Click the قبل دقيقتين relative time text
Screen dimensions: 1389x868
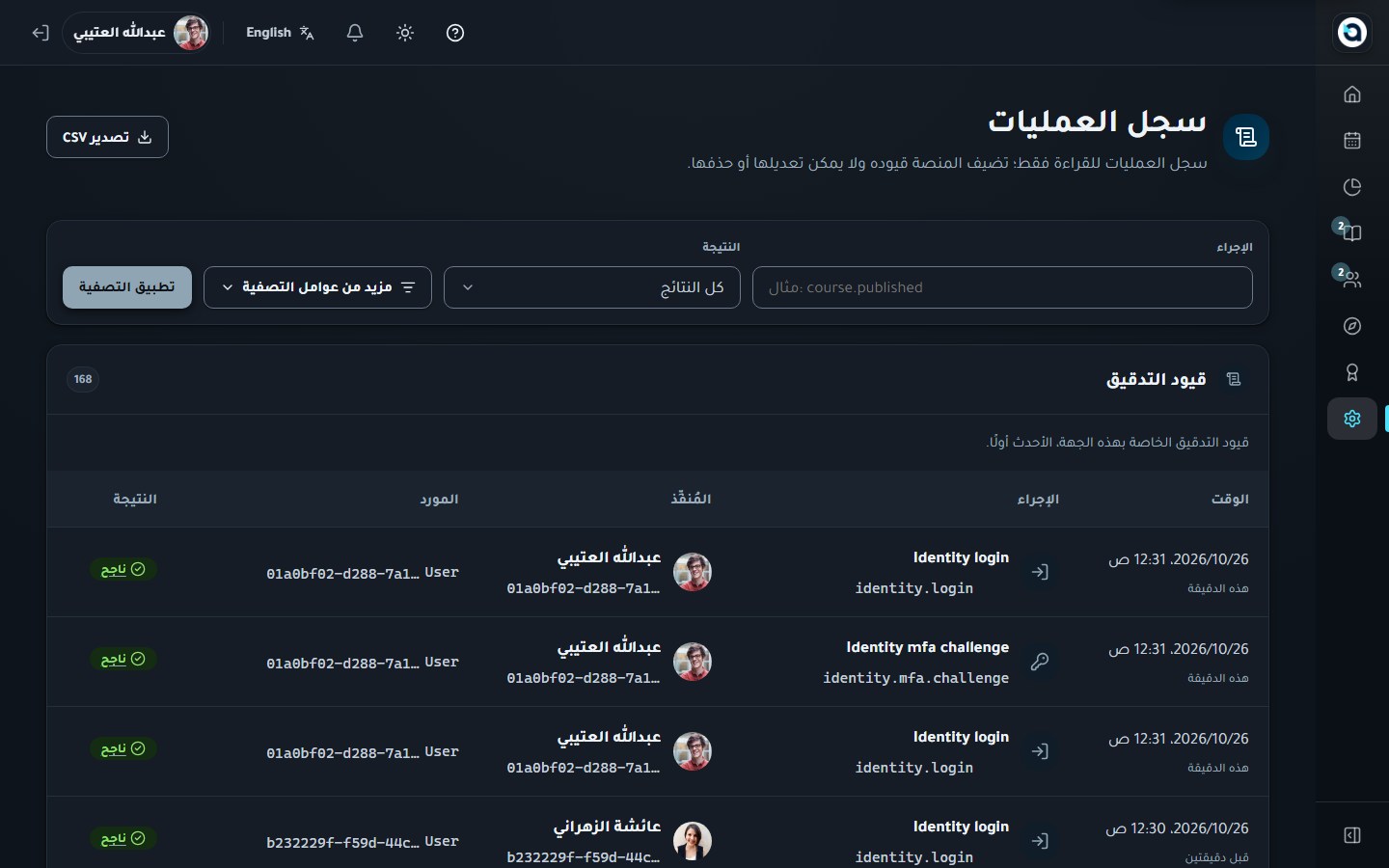pos(1217,857)
